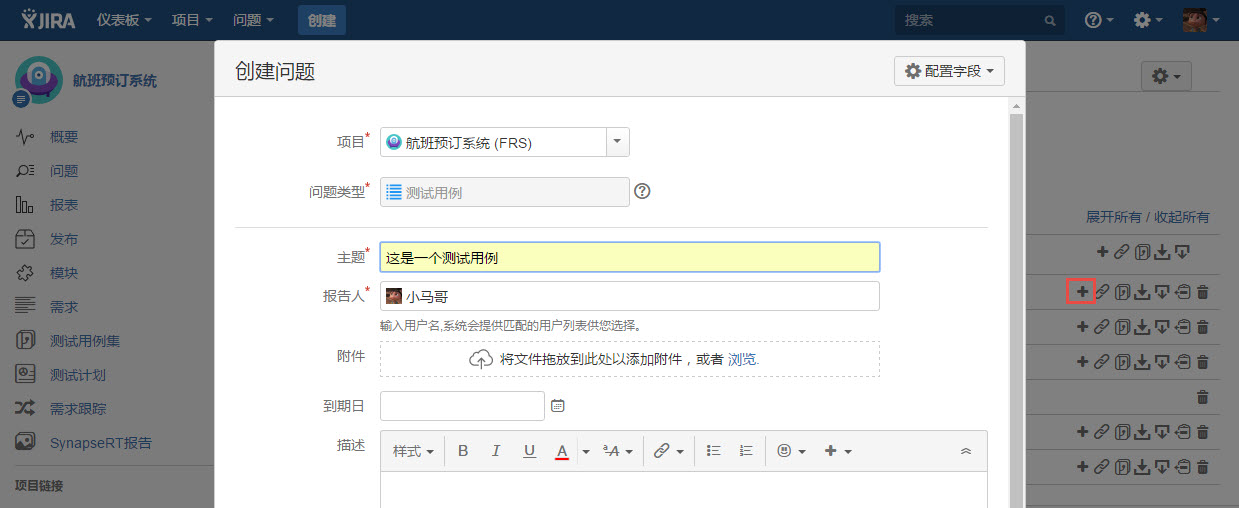Open the 问题 menu in the top navigation
The width and height of the screenshot is (1239, 508).
click(x=253, y=20)
